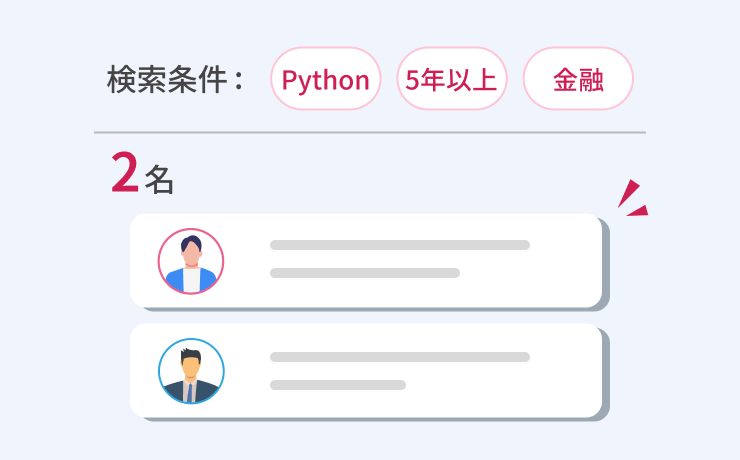Click first card's long gray text line
The height and width of the screenshot is (460, 740).
point(399,245)
